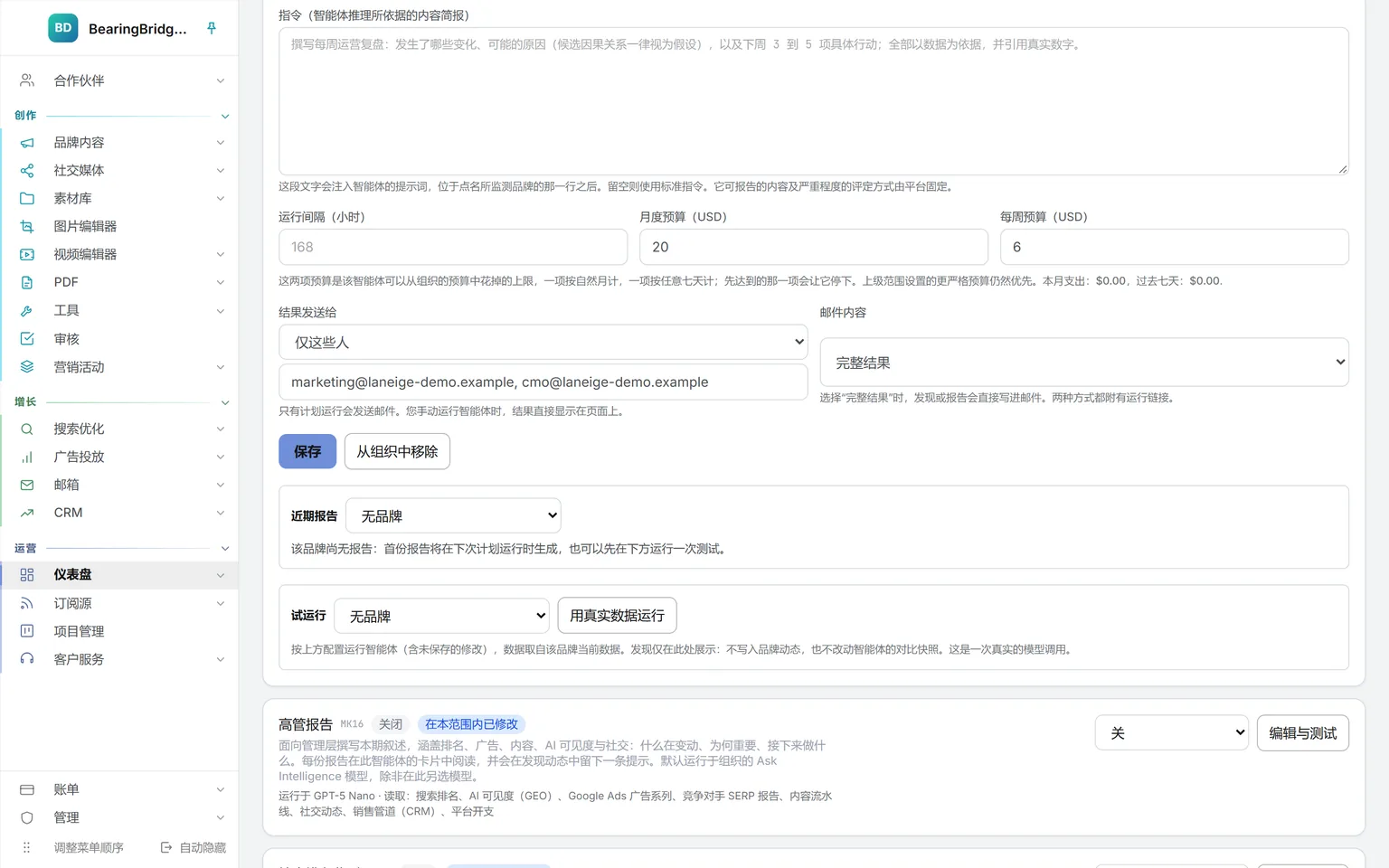Click the 调整菜单顺序 link
The image size is (1389, 868).
tap(89, 848)
